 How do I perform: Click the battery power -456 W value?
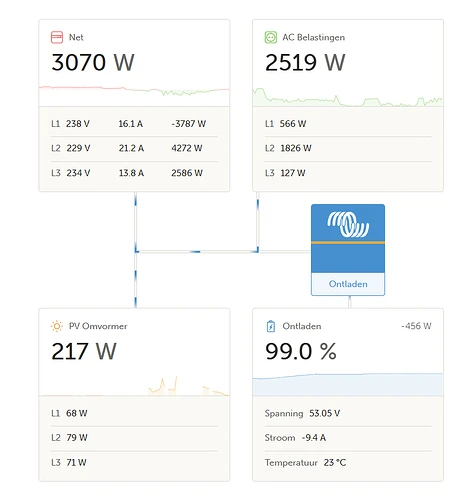[416, 326]
